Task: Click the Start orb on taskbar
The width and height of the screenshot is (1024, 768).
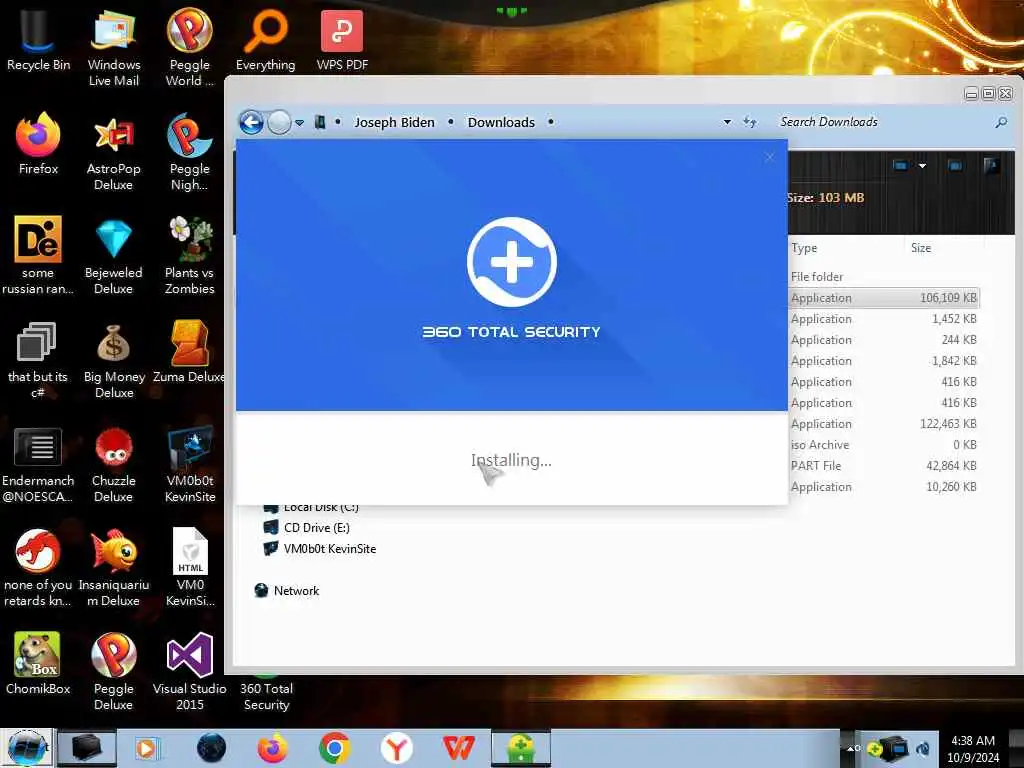Action: pos(26,748)
